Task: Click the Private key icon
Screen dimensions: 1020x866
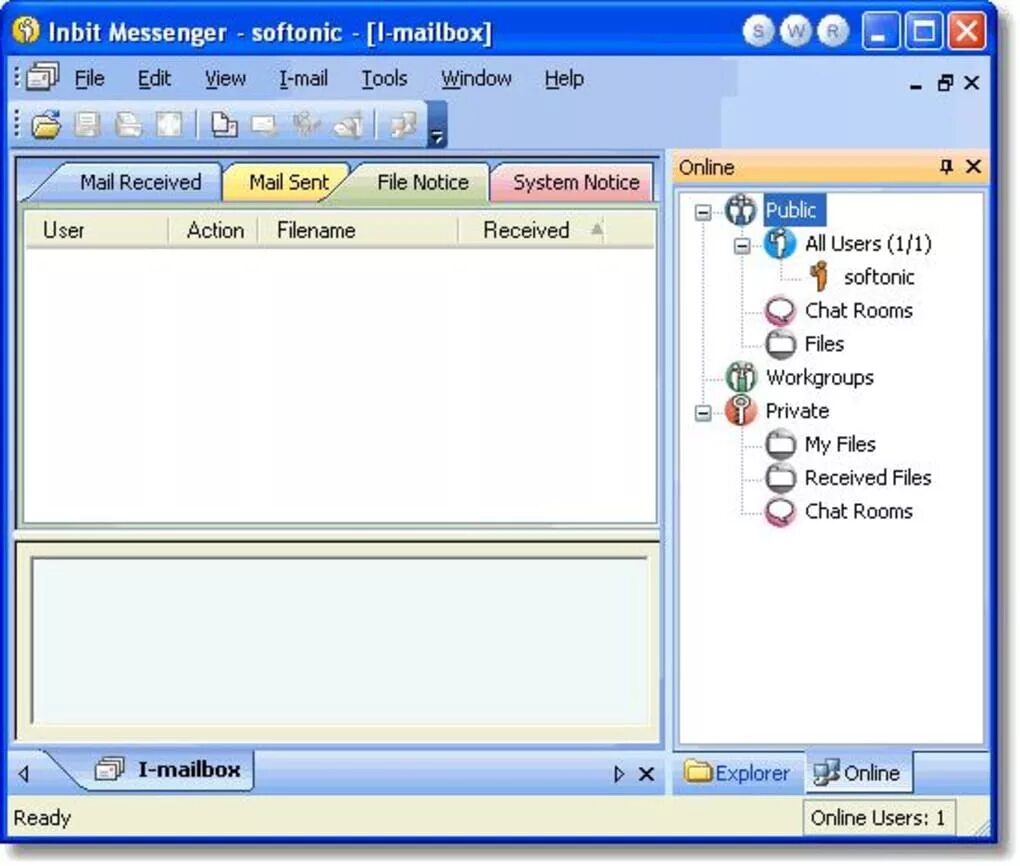Action: 741,411
